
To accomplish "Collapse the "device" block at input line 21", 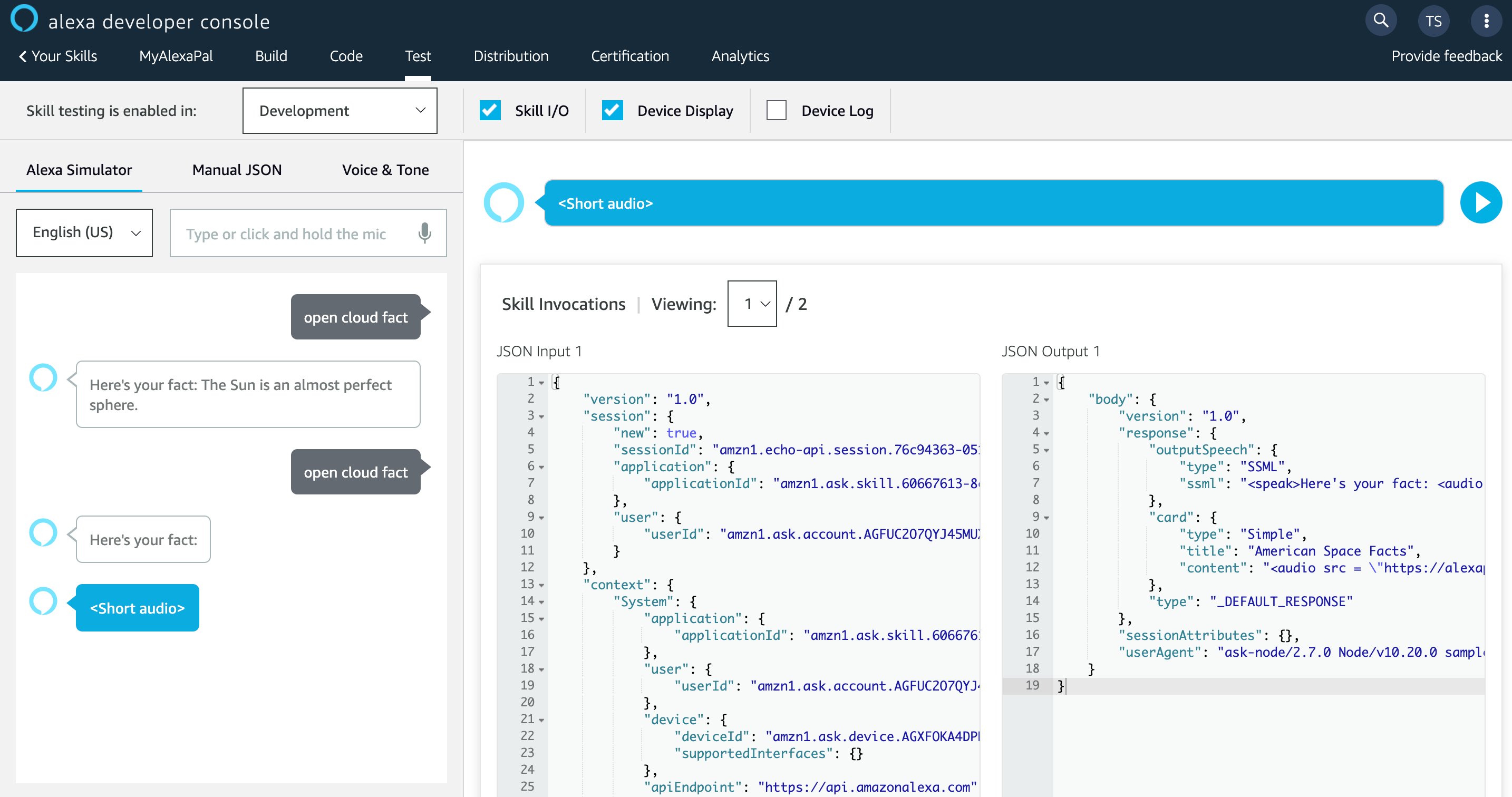I will click(x=541, y=720).
